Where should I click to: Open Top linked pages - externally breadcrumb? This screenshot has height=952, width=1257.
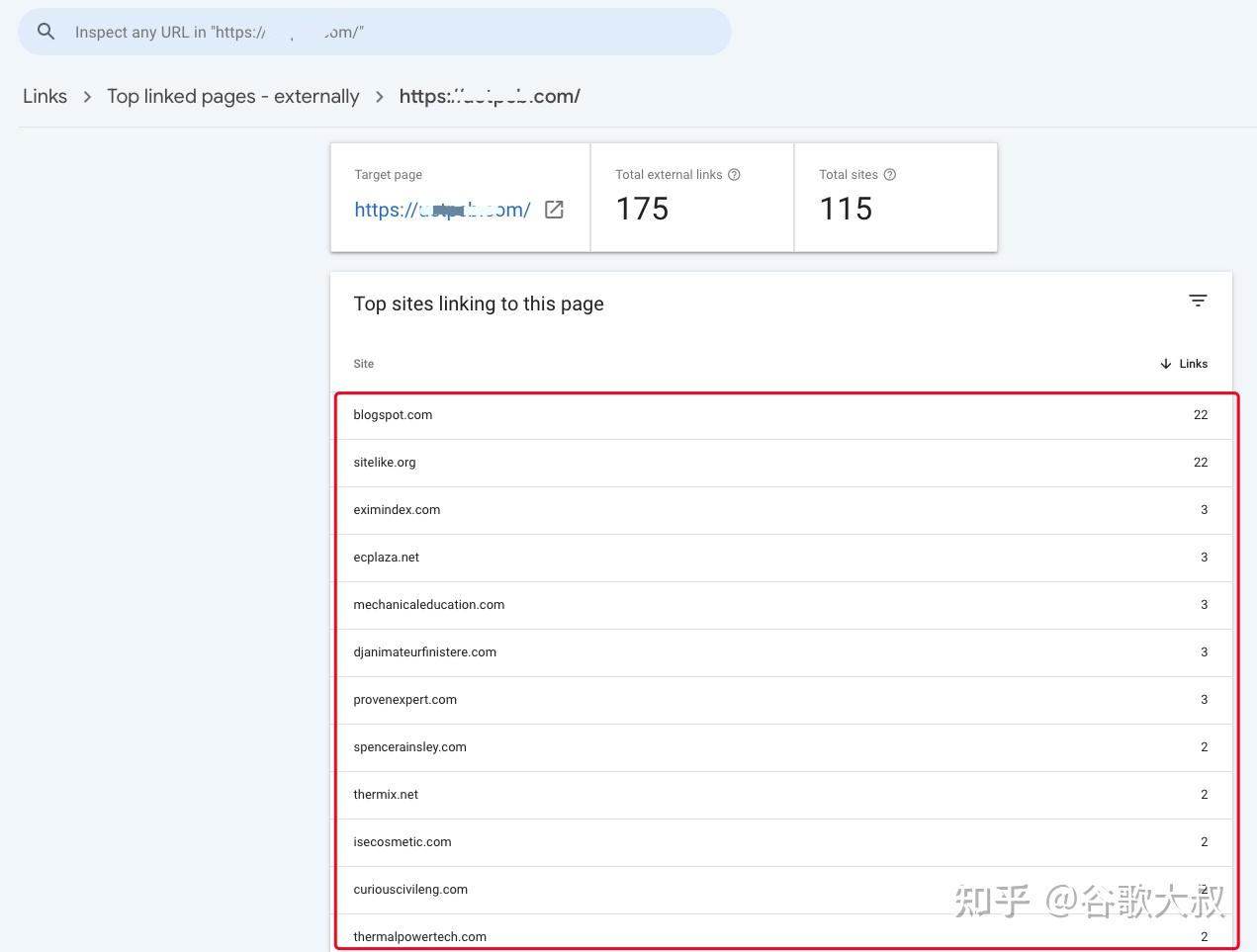pyautogui.click(x=232, y=96)
